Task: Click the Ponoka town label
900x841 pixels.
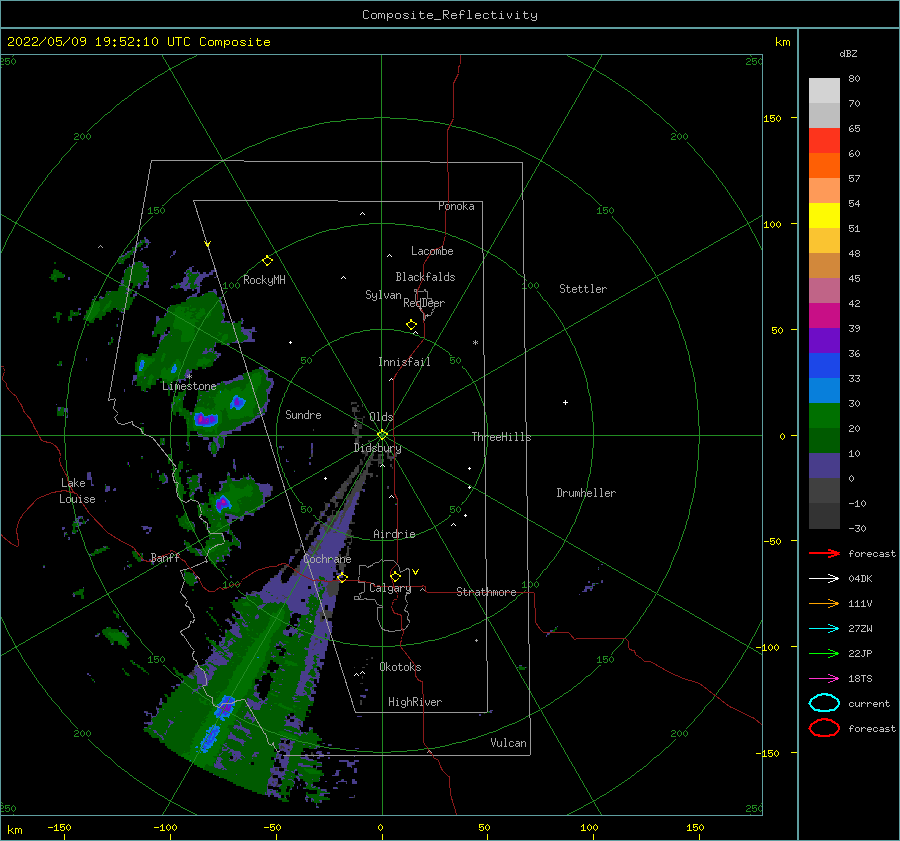Action: pyautogui.click(x=456, y=206)
